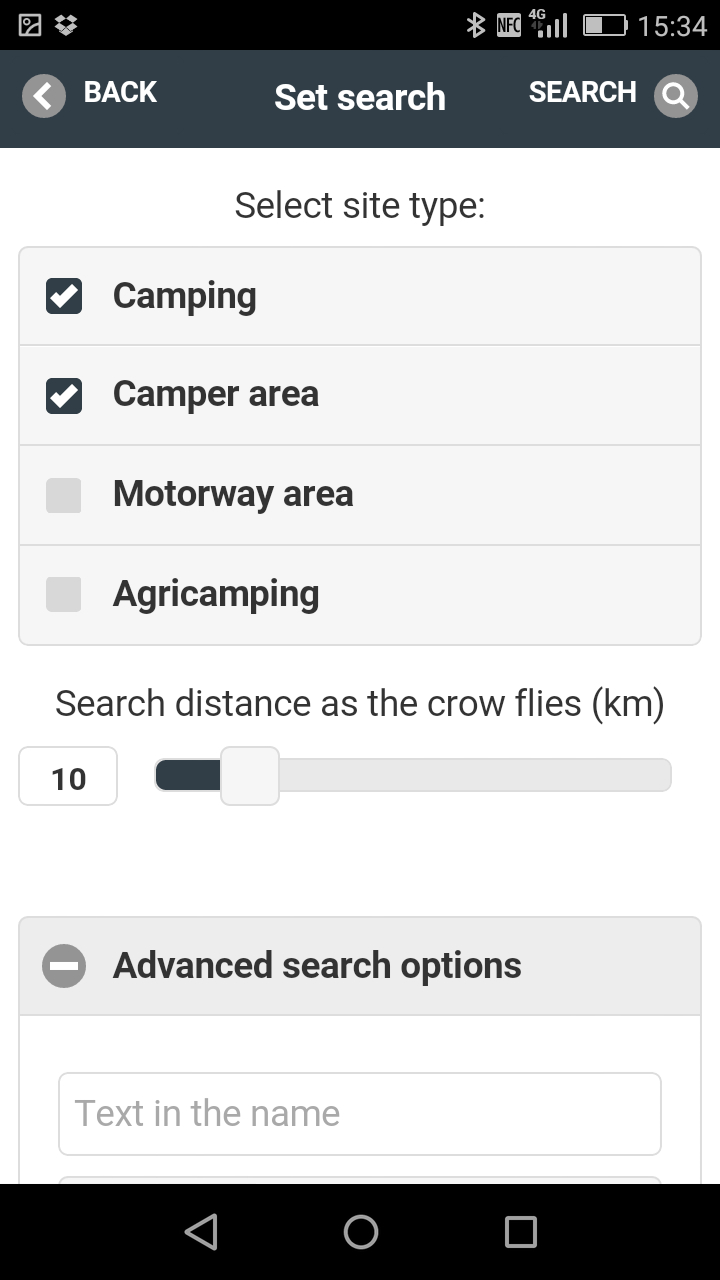Tap the screenshot notification icon
The height and width of the screenshot is (1280, 720).
pos(30,25)
